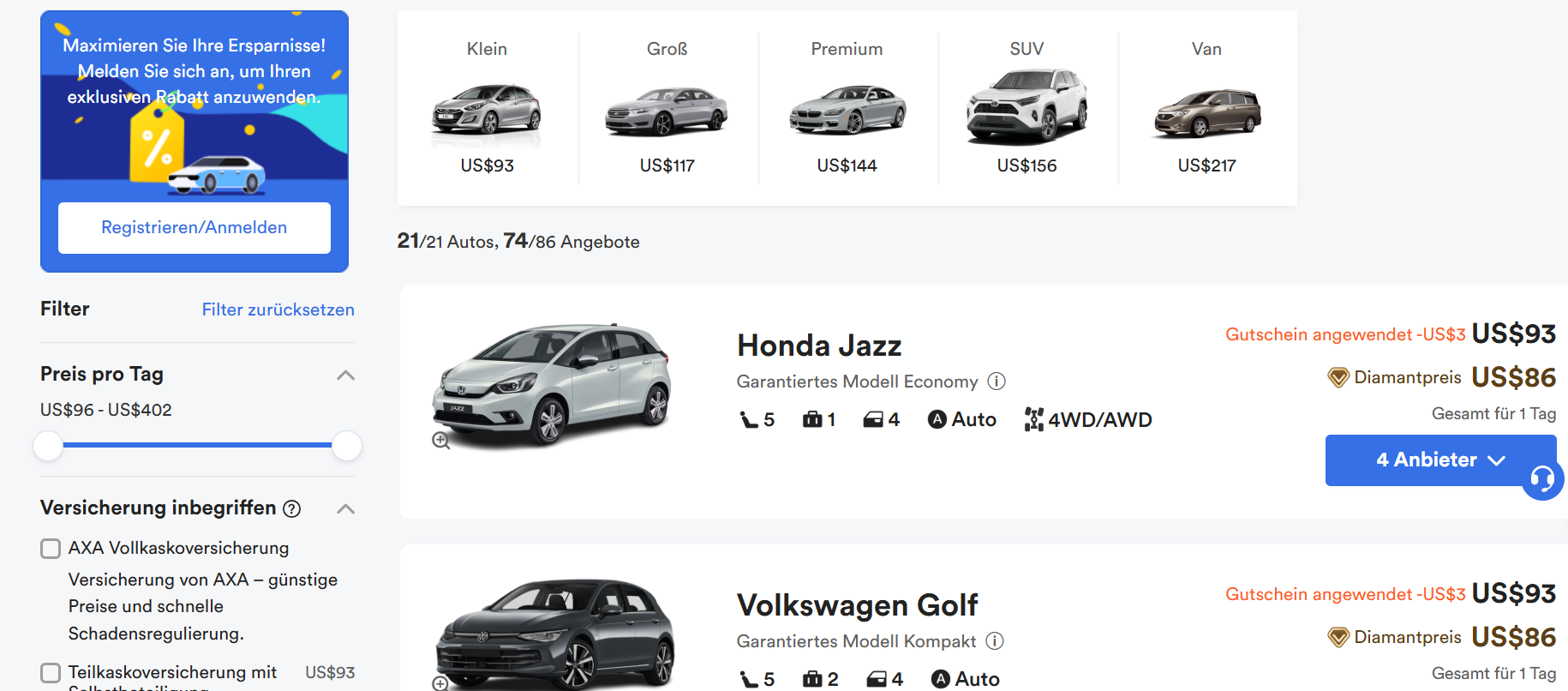Screen dimensions: 1568x691
Task: Click the Honda Jazz Diamantpreis US$86 price
Action: pyautogui.click(x=1513, y=377)
